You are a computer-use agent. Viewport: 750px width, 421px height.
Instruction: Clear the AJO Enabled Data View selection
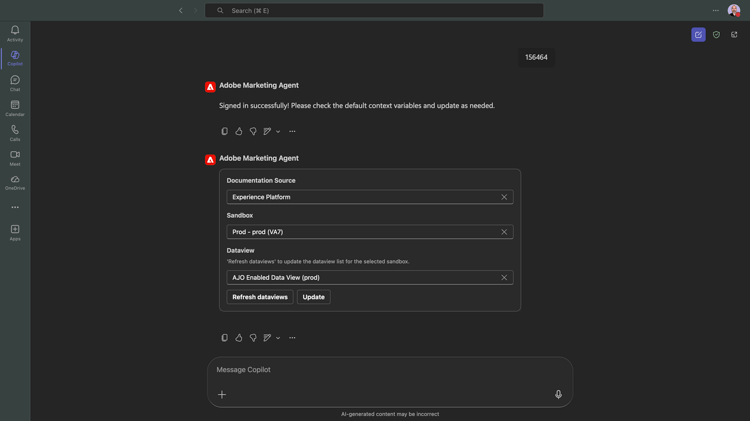pyautogui.click(x=504, y=277)
